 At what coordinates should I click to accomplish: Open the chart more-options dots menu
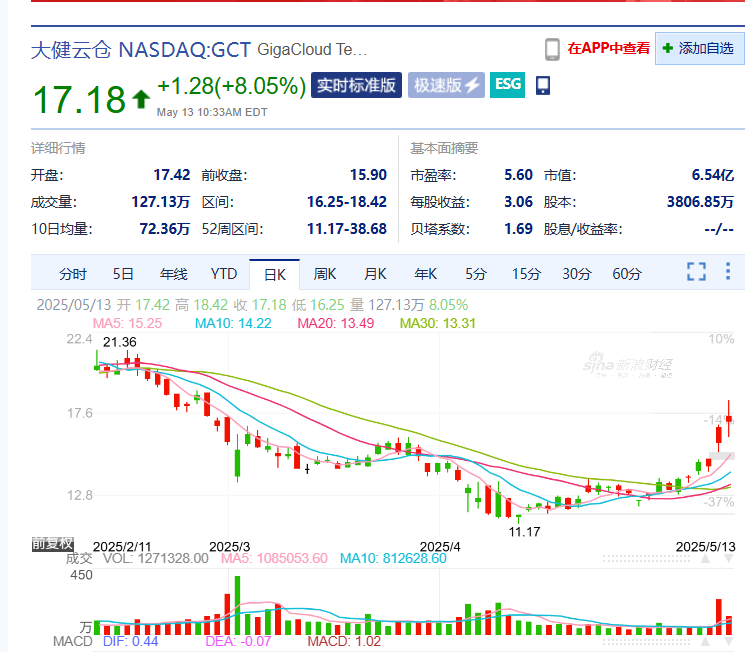click(x=727, y=271)
